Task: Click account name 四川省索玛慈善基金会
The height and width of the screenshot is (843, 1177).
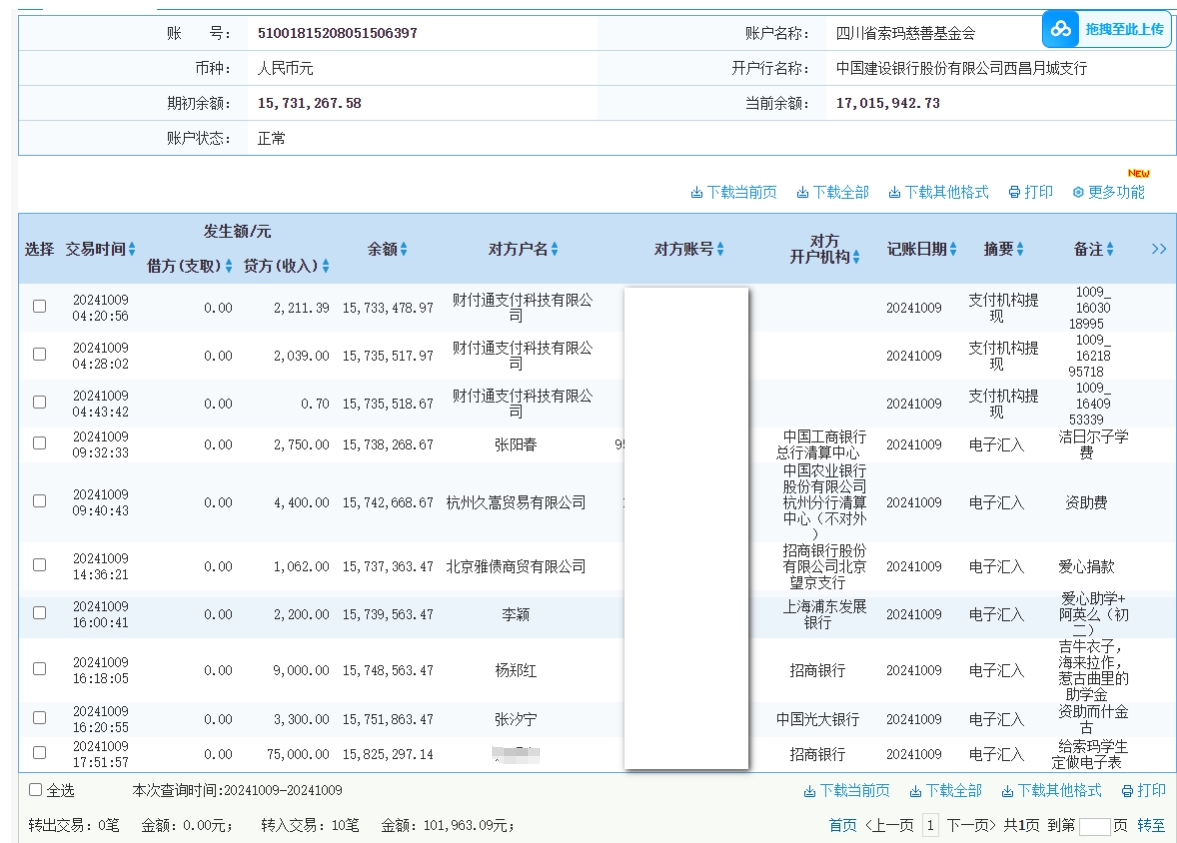Action: pos(905,33)
